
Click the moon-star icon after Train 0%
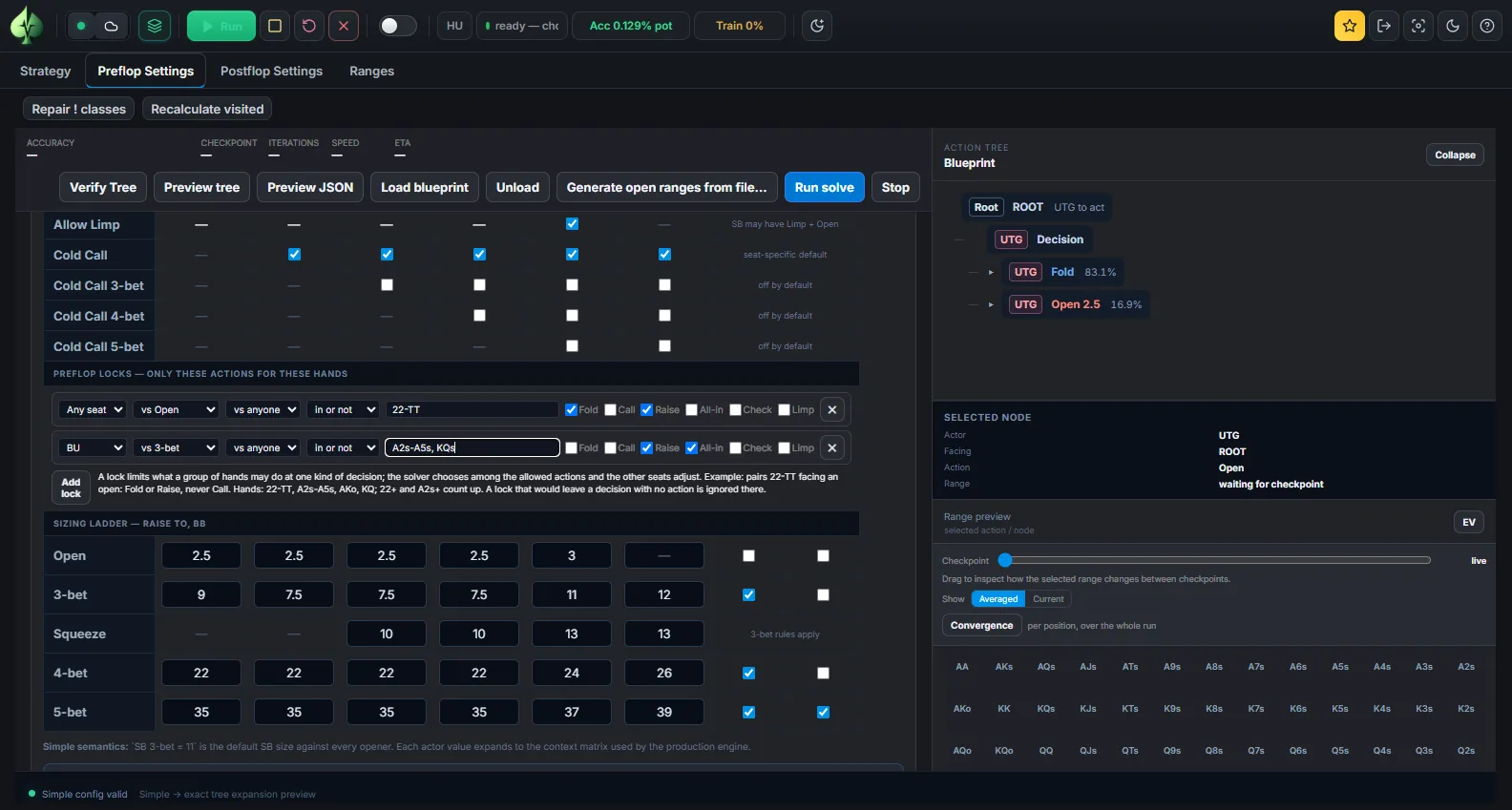point(817,26)
